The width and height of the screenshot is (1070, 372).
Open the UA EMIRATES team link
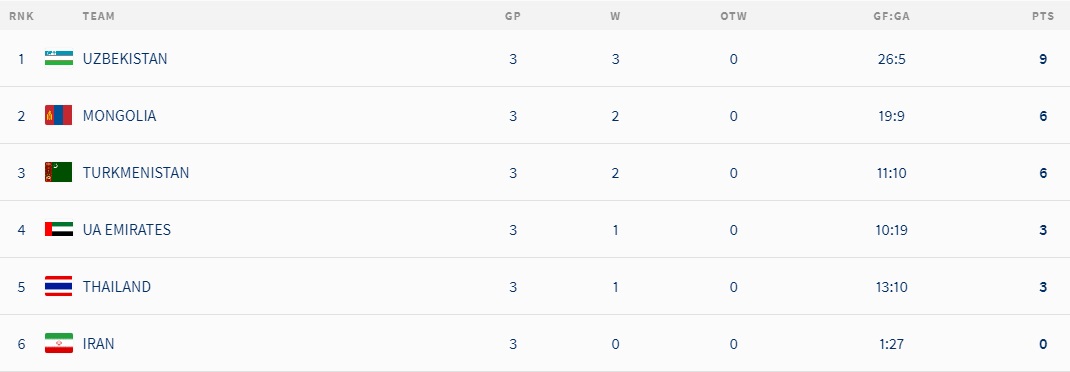pos(127,230)
